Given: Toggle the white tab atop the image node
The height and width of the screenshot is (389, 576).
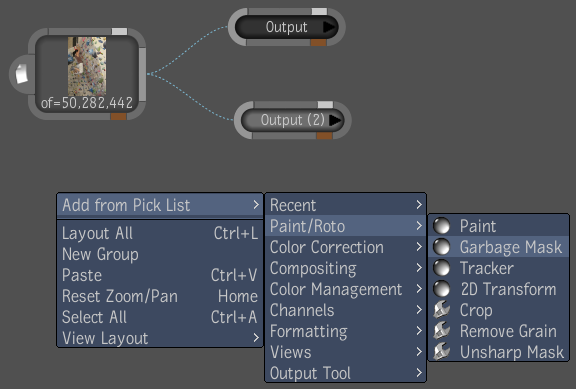Looking at the screenshot, I should point(119,32).
